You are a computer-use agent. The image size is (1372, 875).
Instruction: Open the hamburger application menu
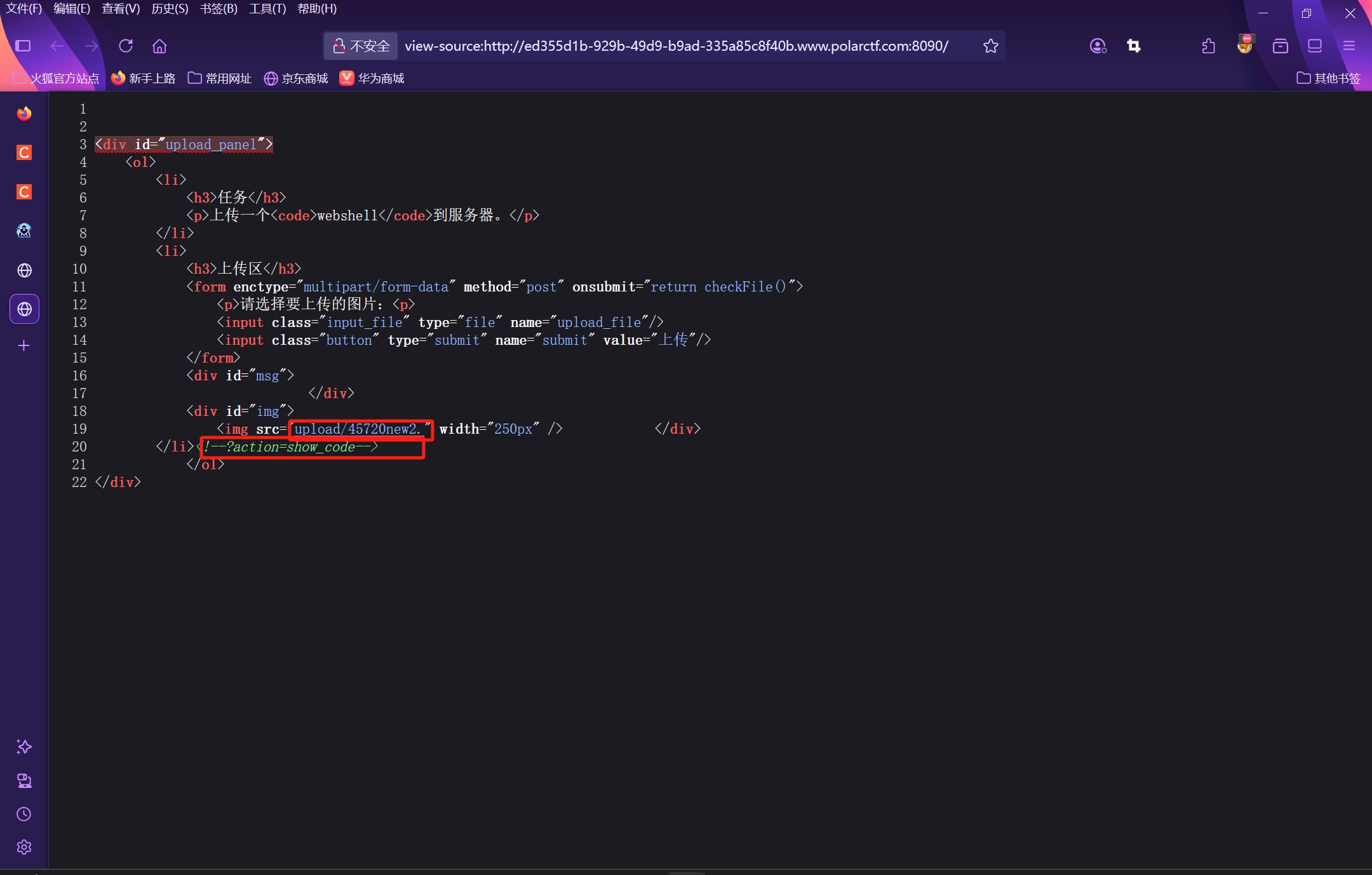(x=1349, y=46)
